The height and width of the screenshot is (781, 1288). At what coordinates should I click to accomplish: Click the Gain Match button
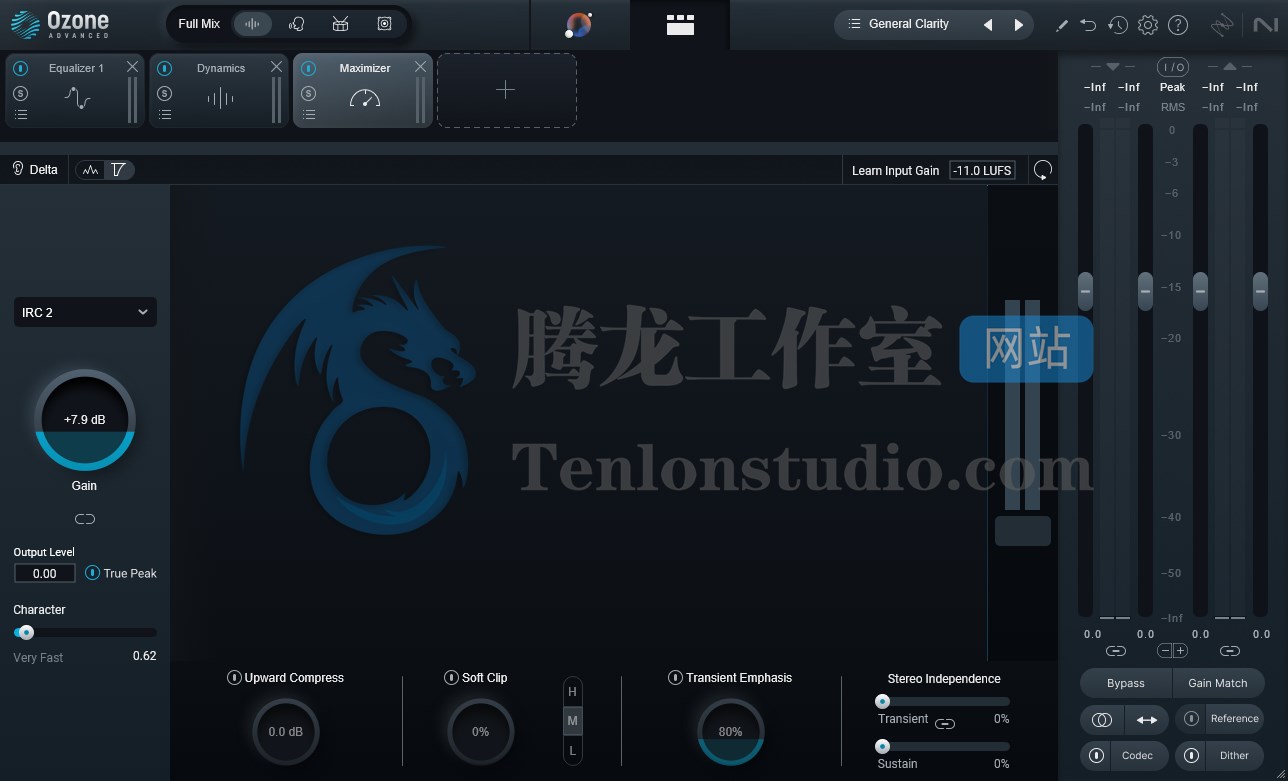[1218, 683]
